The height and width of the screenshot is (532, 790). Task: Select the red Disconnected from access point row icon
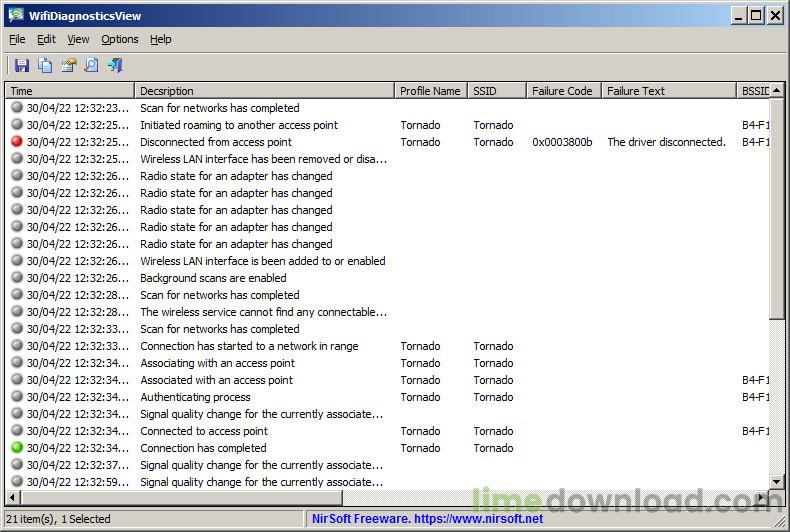(x=17, y=142)
